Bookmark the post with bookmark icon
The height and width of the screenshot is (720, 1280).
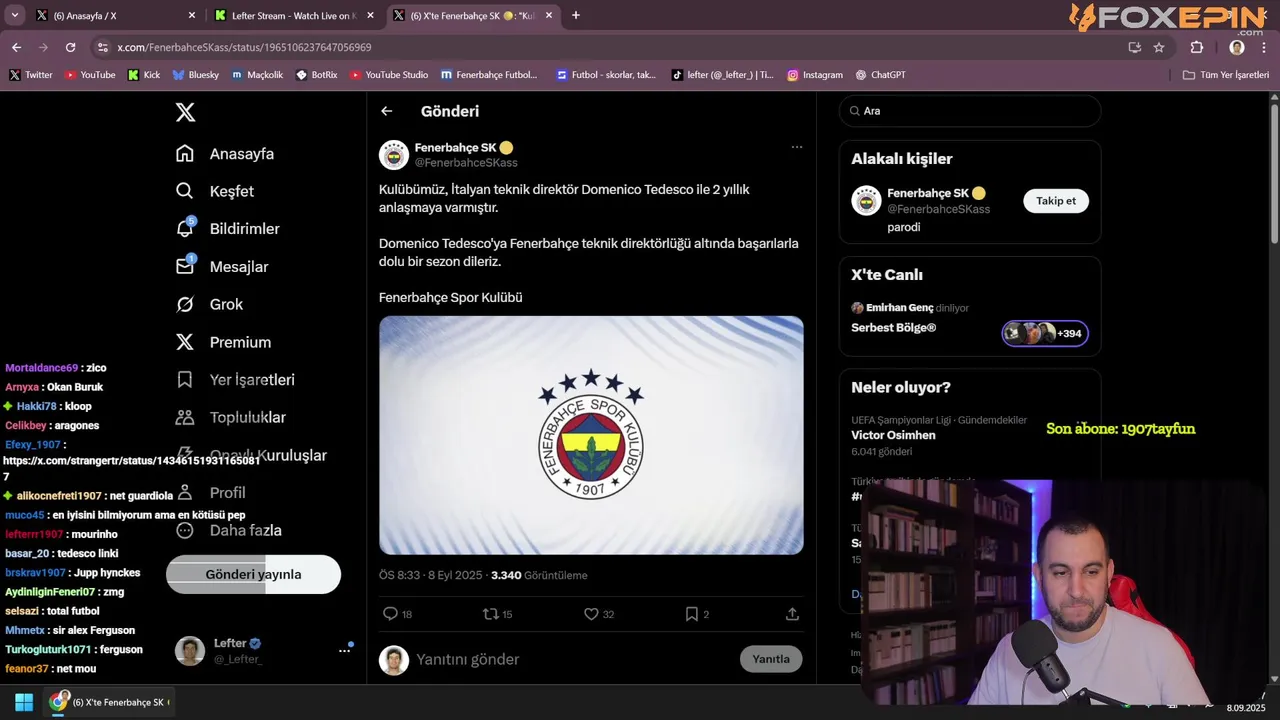tap(691, 614)
